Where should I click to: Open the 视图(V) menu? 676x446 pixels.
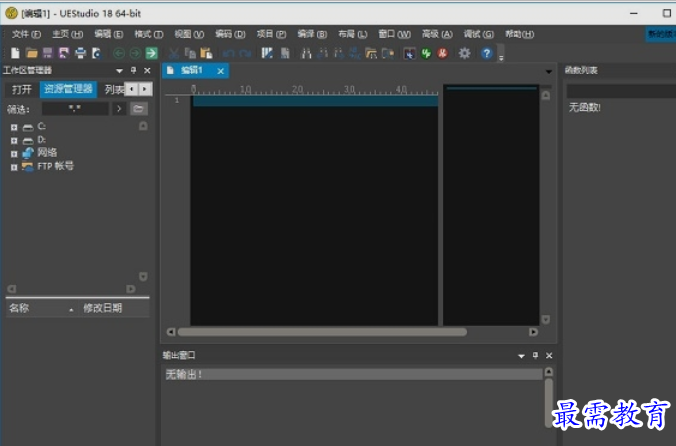[189, 34]
